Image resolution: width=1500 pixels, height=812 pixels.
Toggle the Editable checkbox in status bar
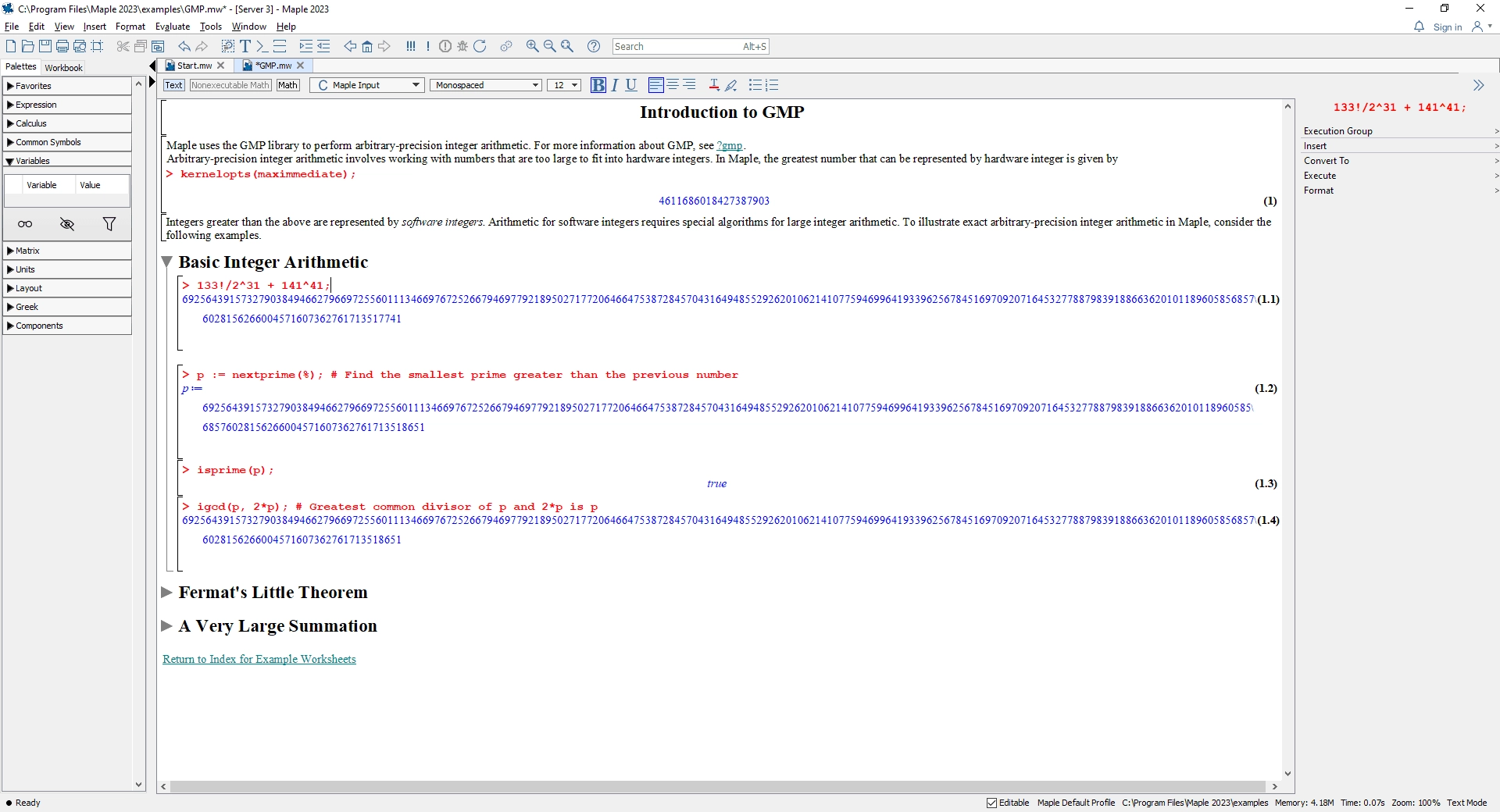tap(991, 803)
